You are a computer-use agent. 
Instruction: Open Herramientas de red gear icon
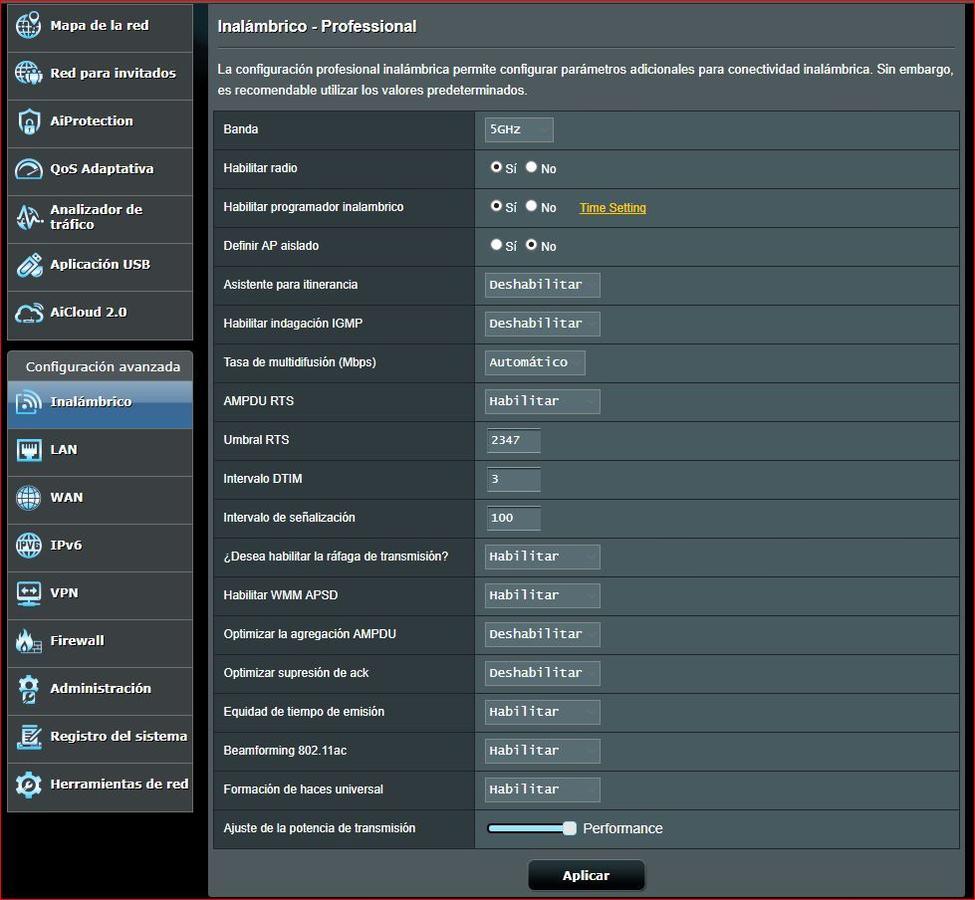coord(29,785)
